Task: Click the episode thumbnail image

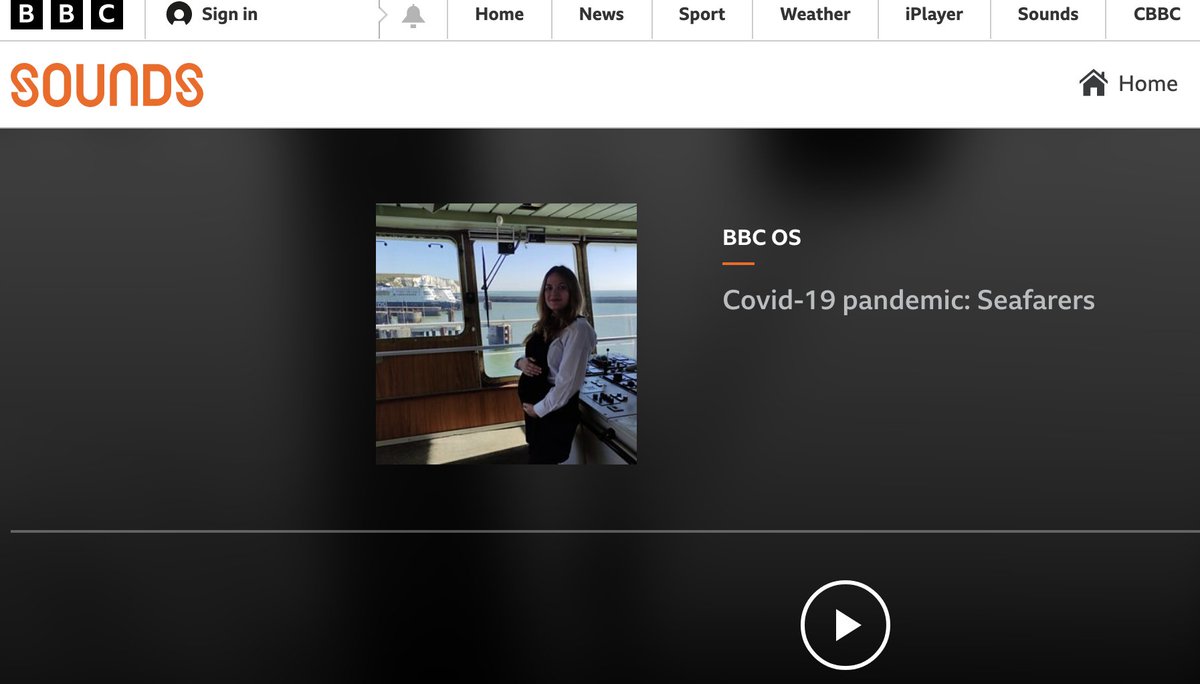Action: click(x=506, y=334)
